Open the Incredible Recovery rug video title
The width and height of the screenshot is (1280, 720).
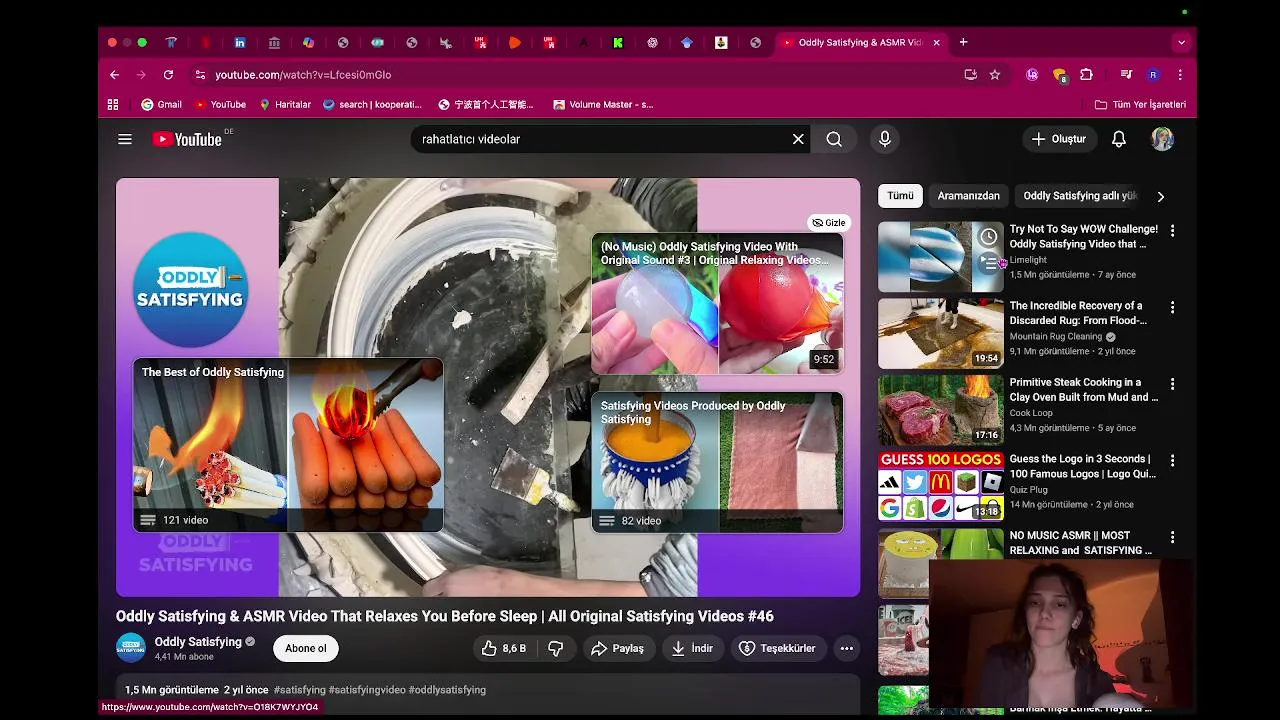click(x=1078, y=313)
